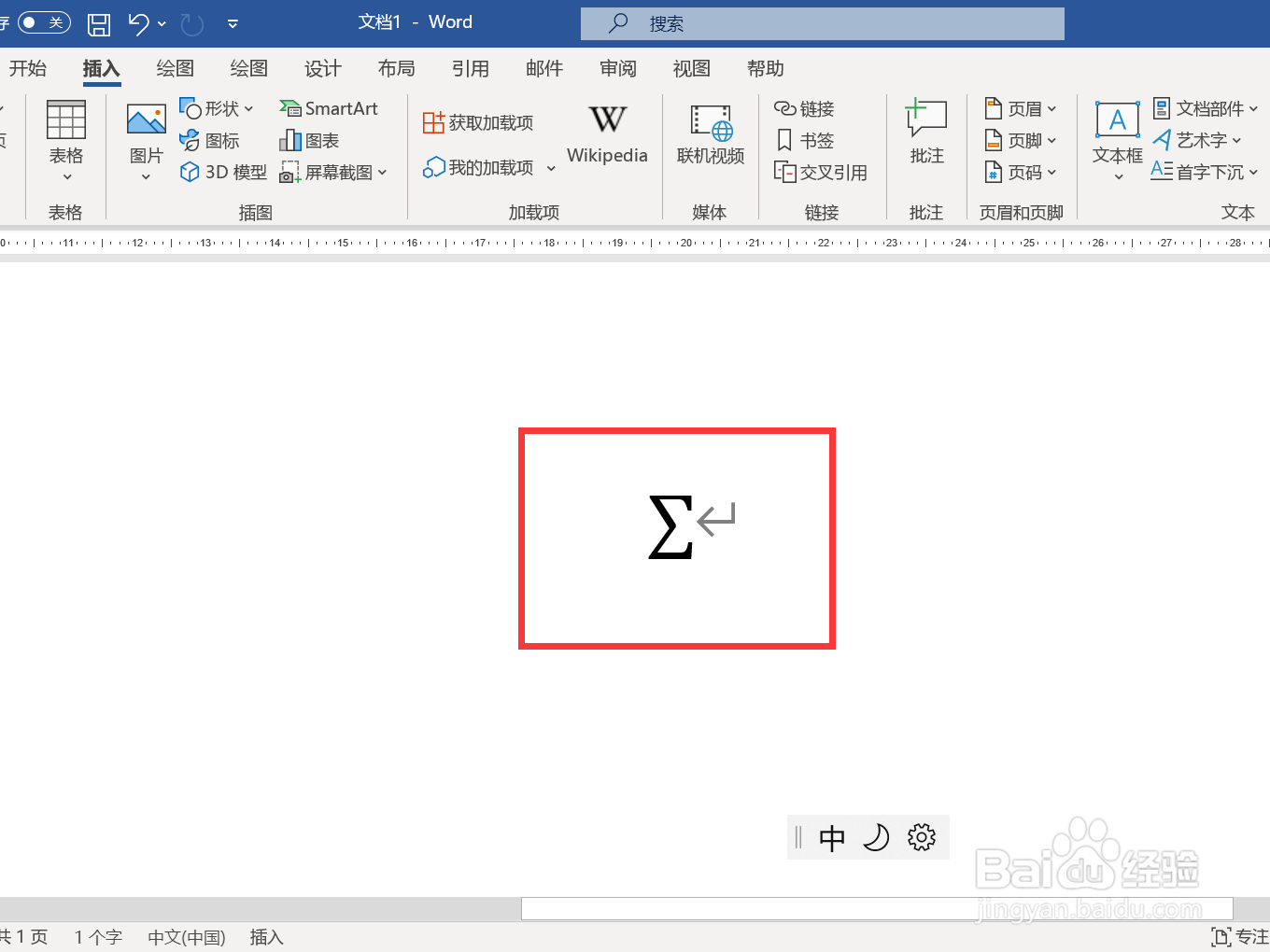This screenshot has width=1270, height=952.
Task: Open the 视图 tab
Action: click(x=692, y=68)
